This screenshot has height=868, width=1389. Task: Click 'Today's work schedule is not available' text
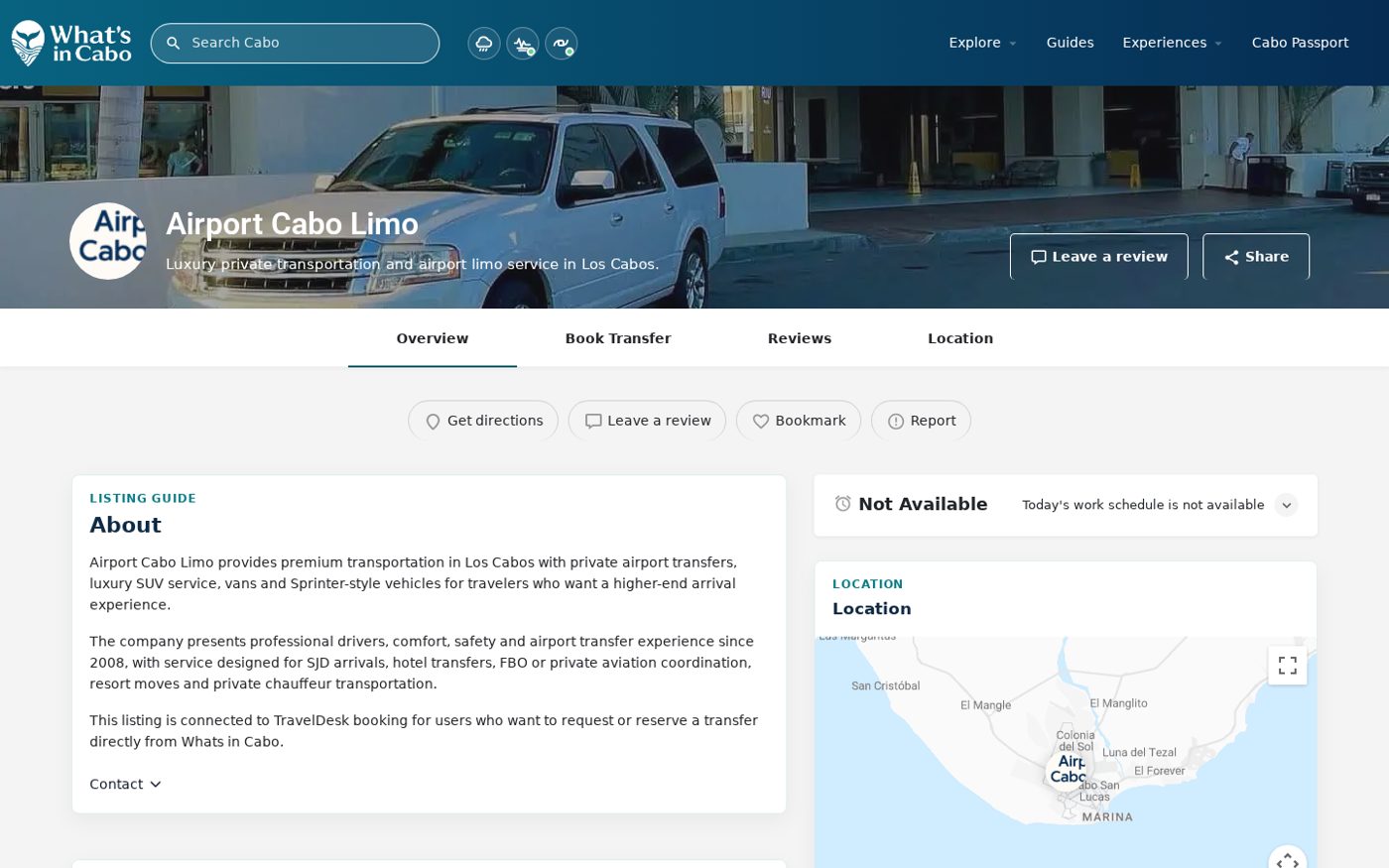1143,505
